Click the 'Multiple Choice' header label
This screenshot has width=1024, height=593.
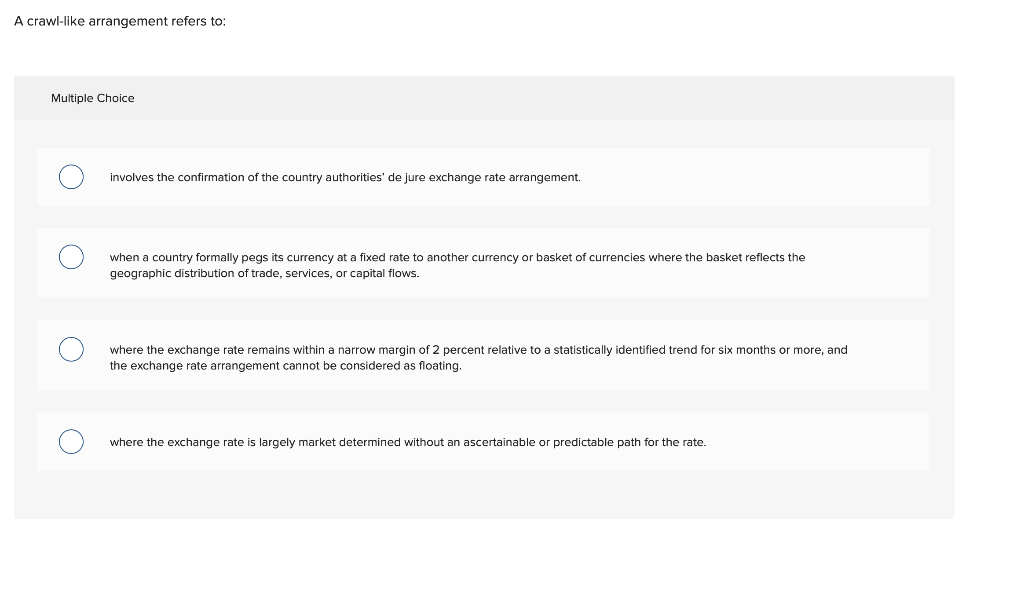93,98
